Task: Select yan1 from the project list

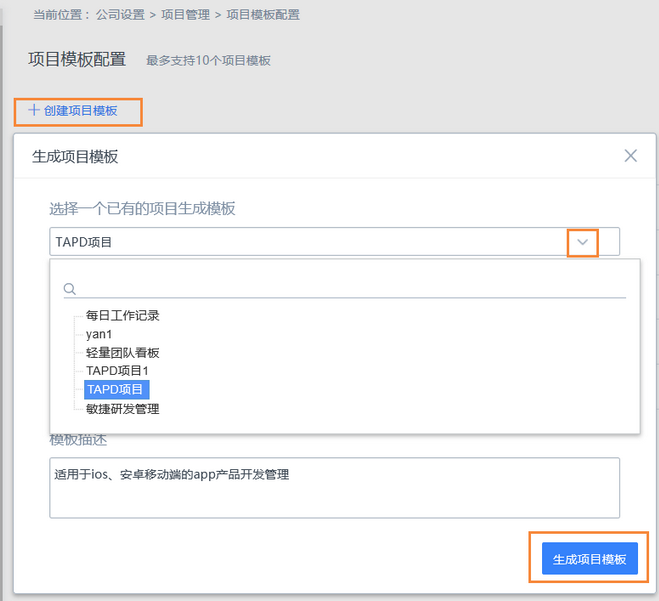Action: coord(99,335)
